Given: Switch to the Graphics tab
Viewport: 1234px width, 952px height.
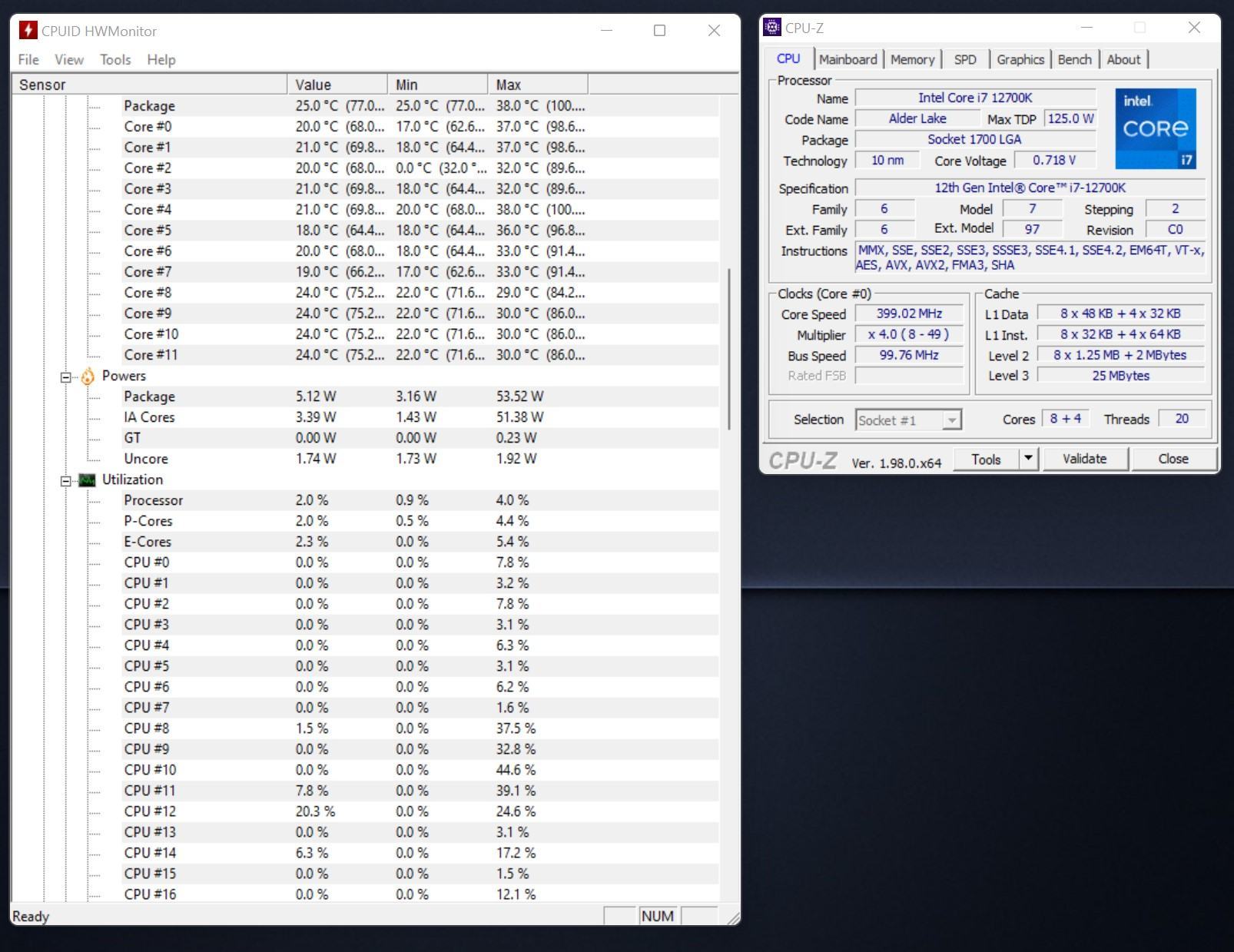Looking at the screenshot, I should click(x=1020, y=59).
